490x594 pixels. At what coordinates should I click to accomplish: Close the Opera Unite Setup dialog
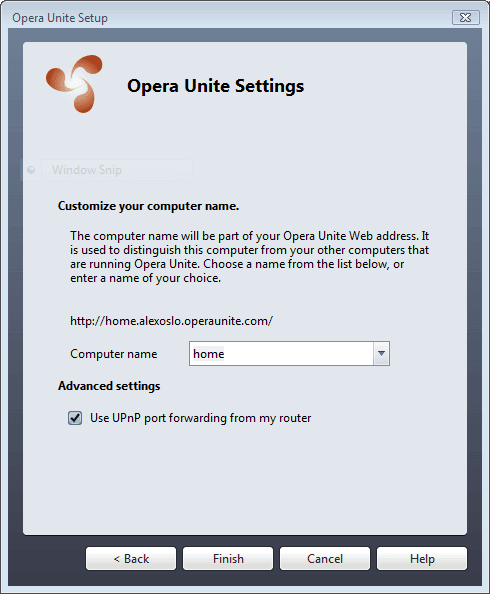[465, 17]
